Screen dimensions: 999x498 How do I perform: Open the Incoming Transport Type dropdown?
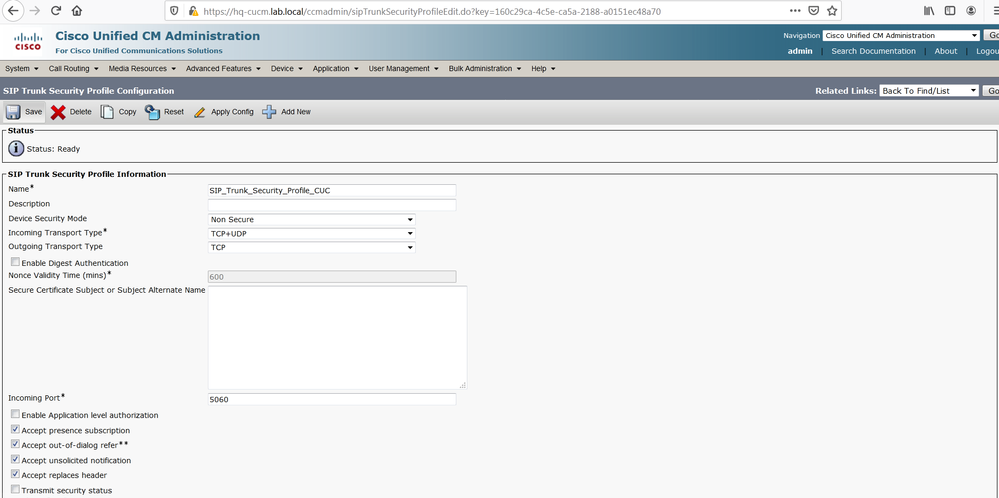tap(312, 234)
